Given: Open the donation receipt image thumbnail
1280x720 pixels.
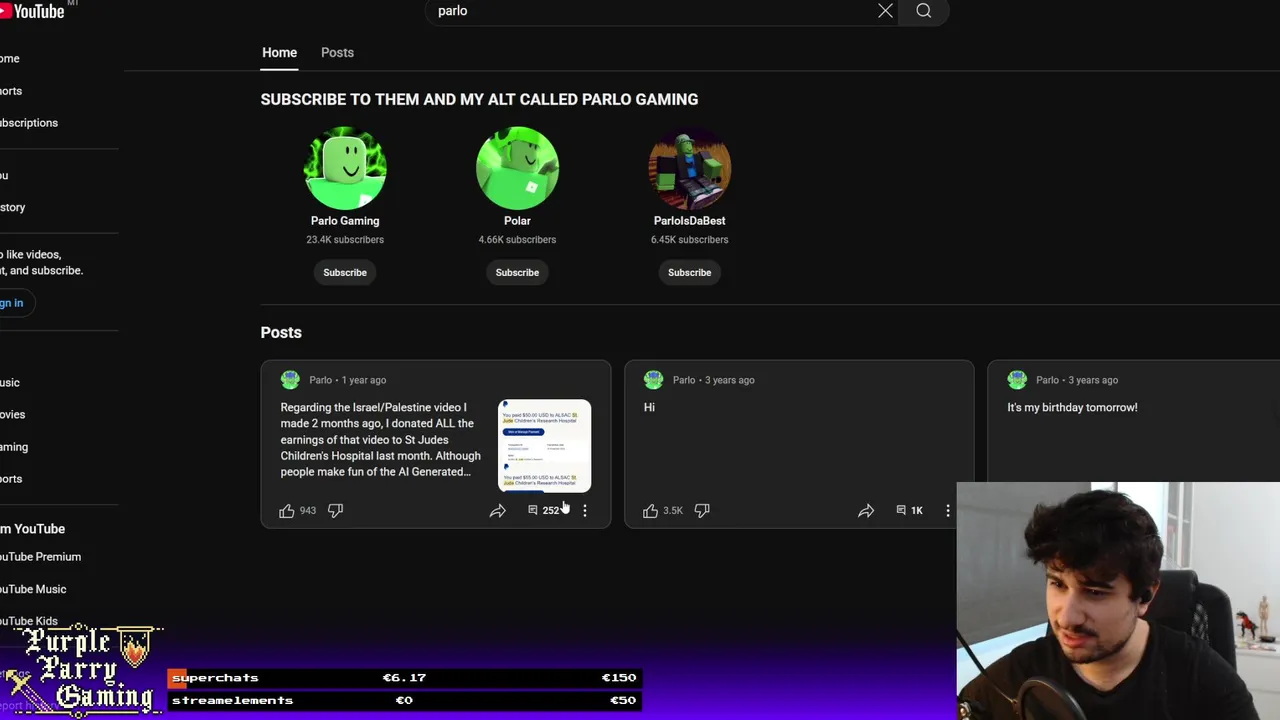Looking at the screenshot, I should click(x=544, y=446).
